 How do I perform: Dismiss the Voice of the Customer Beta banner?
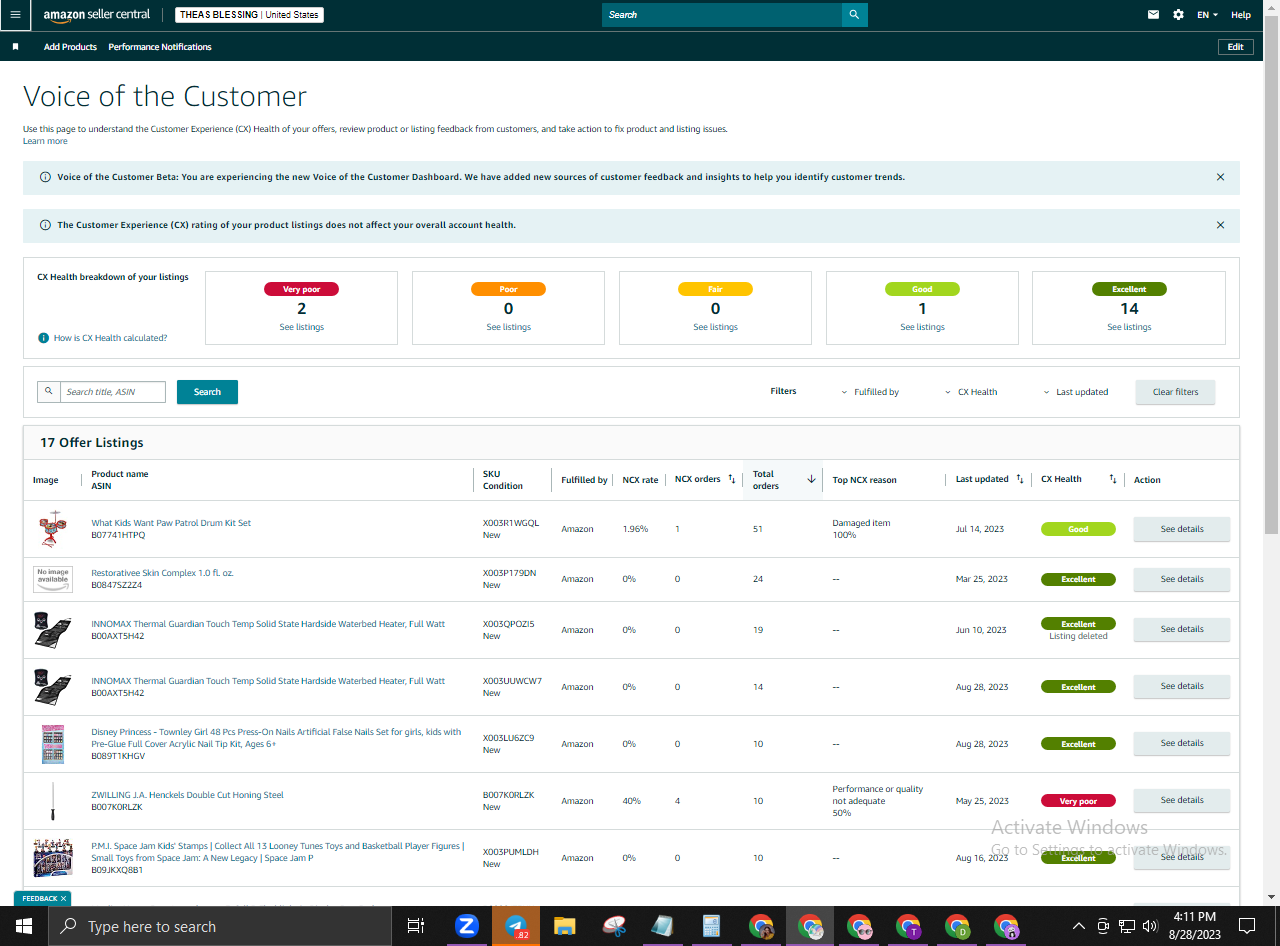pos(1220,177)
